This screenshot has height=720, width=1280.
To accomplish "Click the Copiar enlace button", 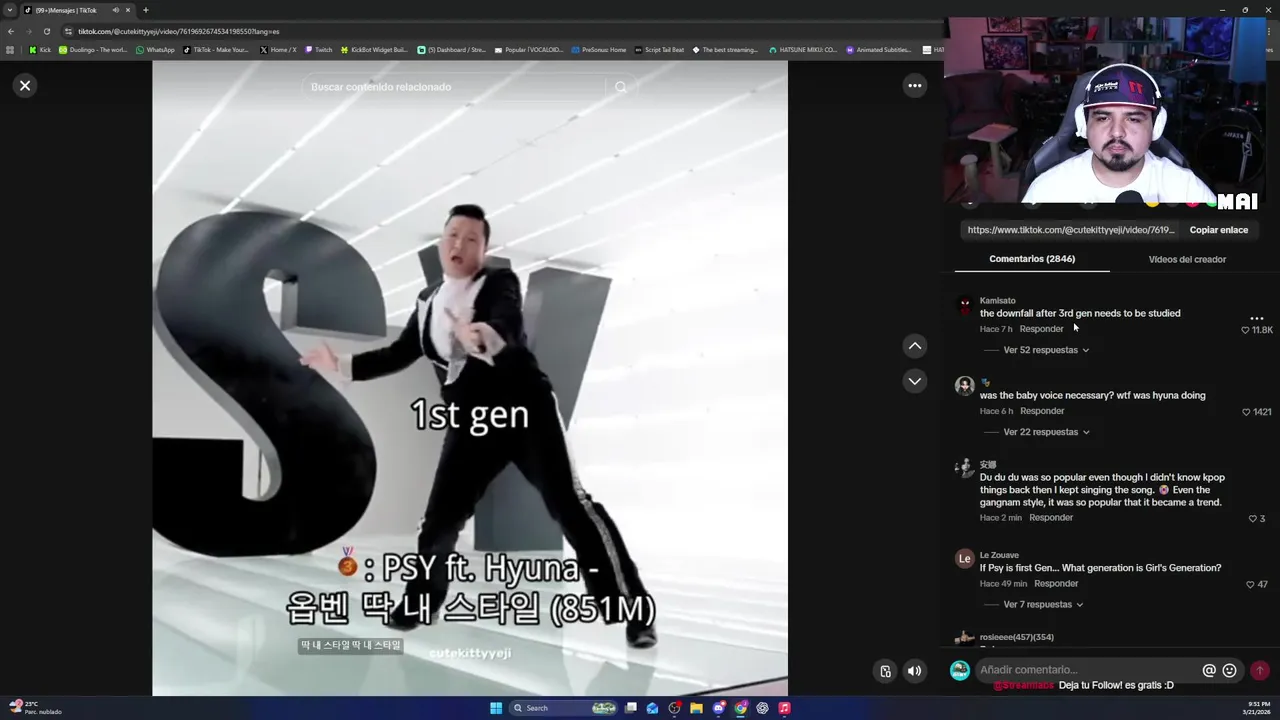I will [1218, 230].
